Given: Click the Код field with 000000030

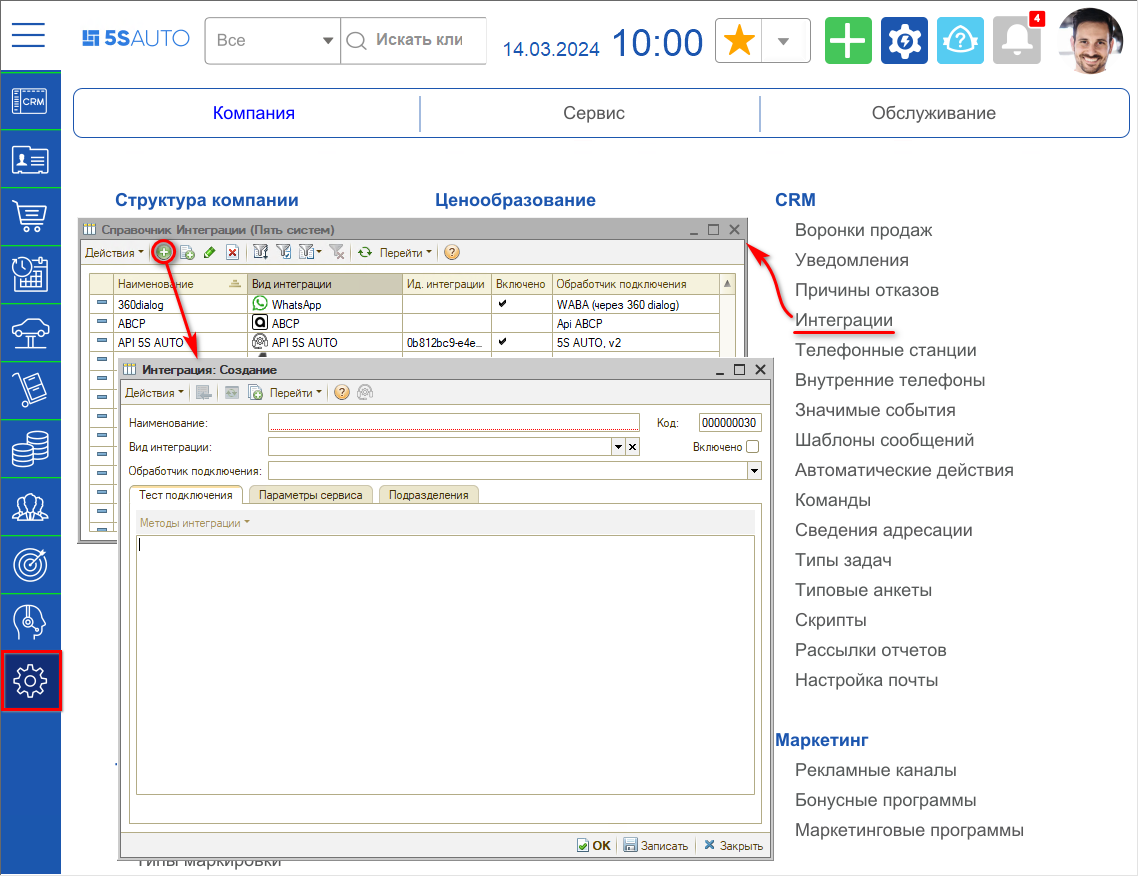Looking at the screenshot, I should click(x=729, y=422).
